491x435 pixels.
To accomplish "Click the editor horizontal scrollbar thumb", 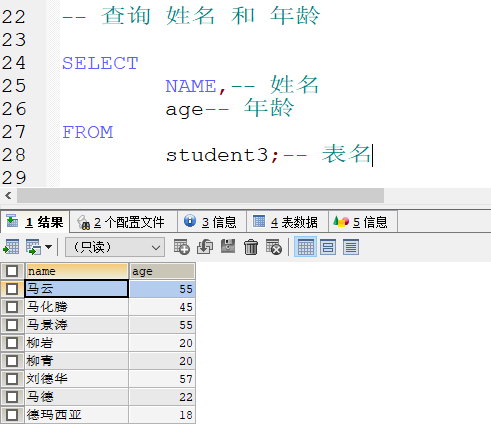I will pos(200,195).
